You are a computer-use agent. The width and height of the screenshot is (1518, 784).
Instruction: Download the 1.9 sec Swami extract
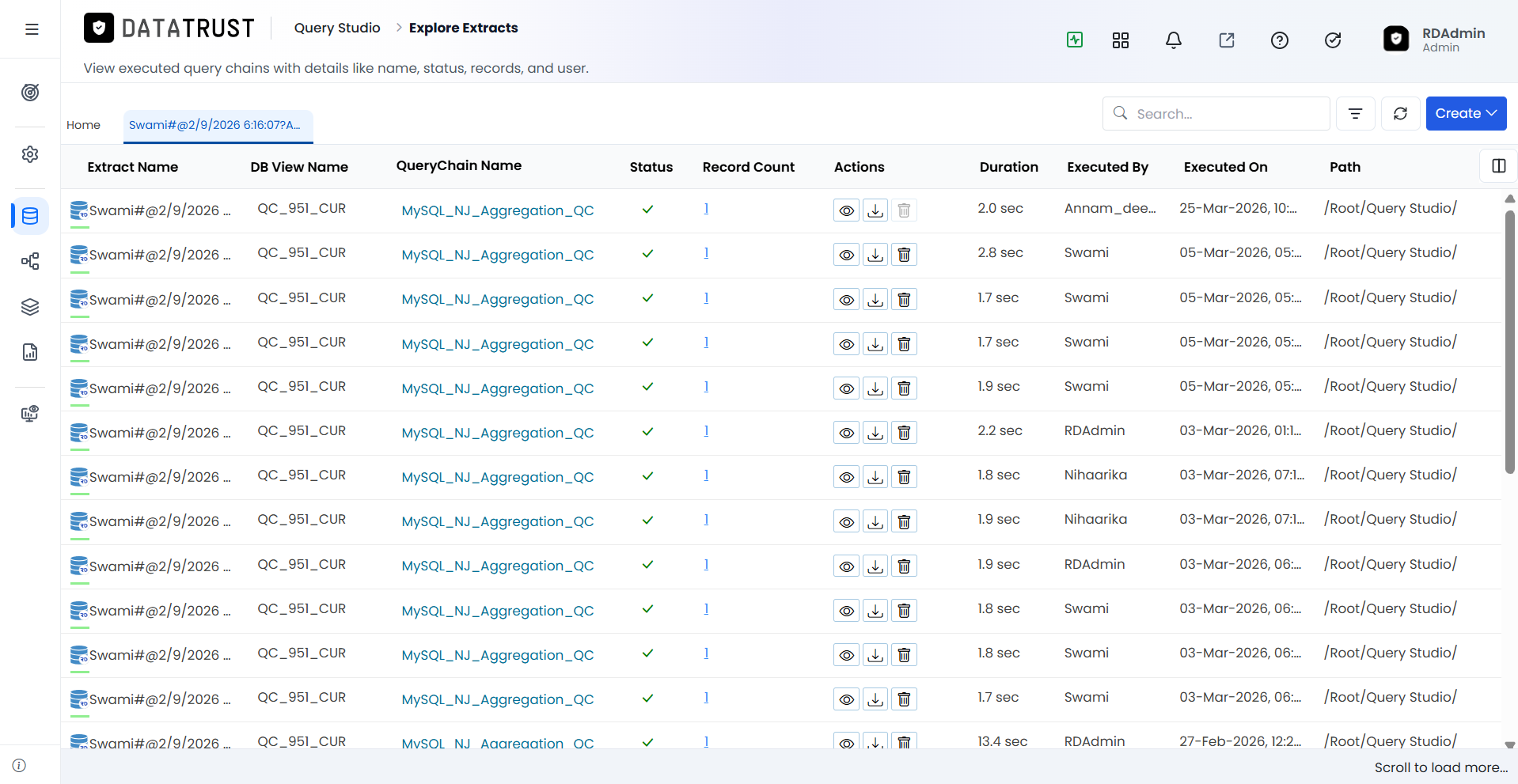tap(875, 388)
